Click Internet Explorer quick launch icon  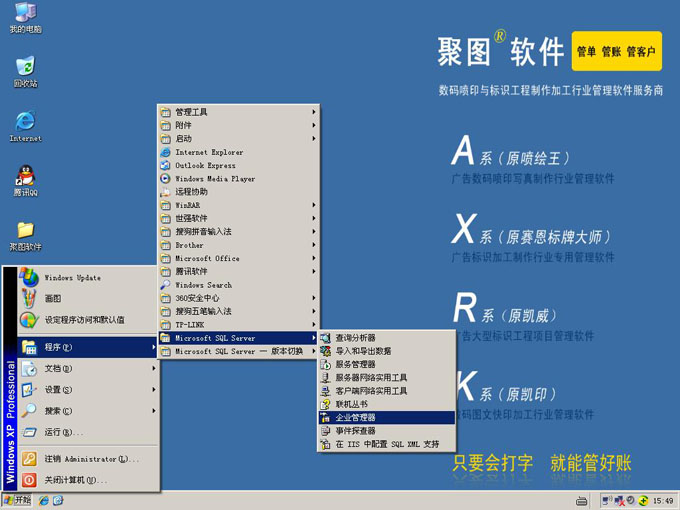[44, 500]
